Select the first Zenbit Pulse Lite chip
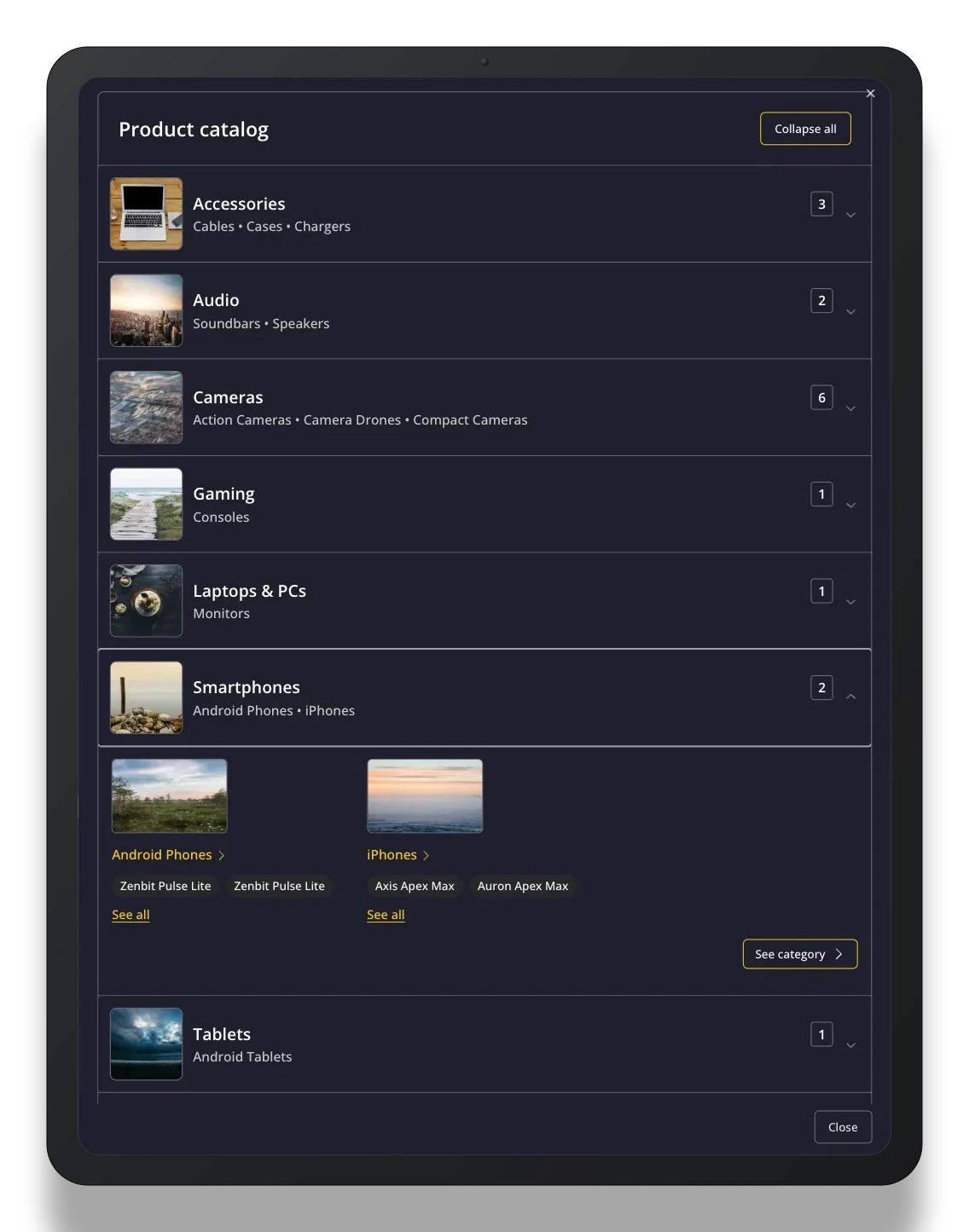This screenshot has width=969, height=1232. point(165,886)
